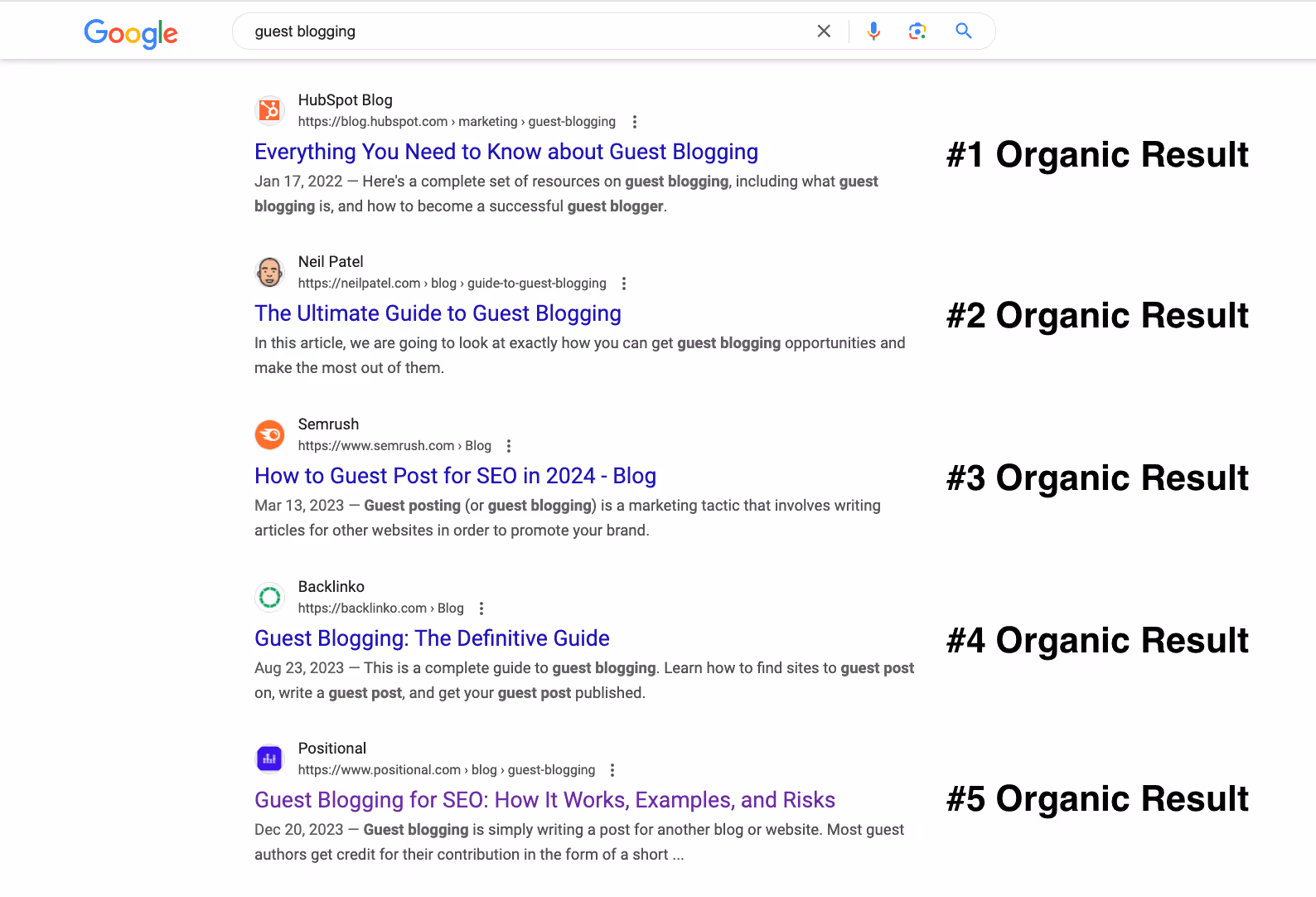Image resolution: width=1316 pixels, height=897 pixels.
Task: Click the Neil Patel site name
Action: [x=331, y=262]
